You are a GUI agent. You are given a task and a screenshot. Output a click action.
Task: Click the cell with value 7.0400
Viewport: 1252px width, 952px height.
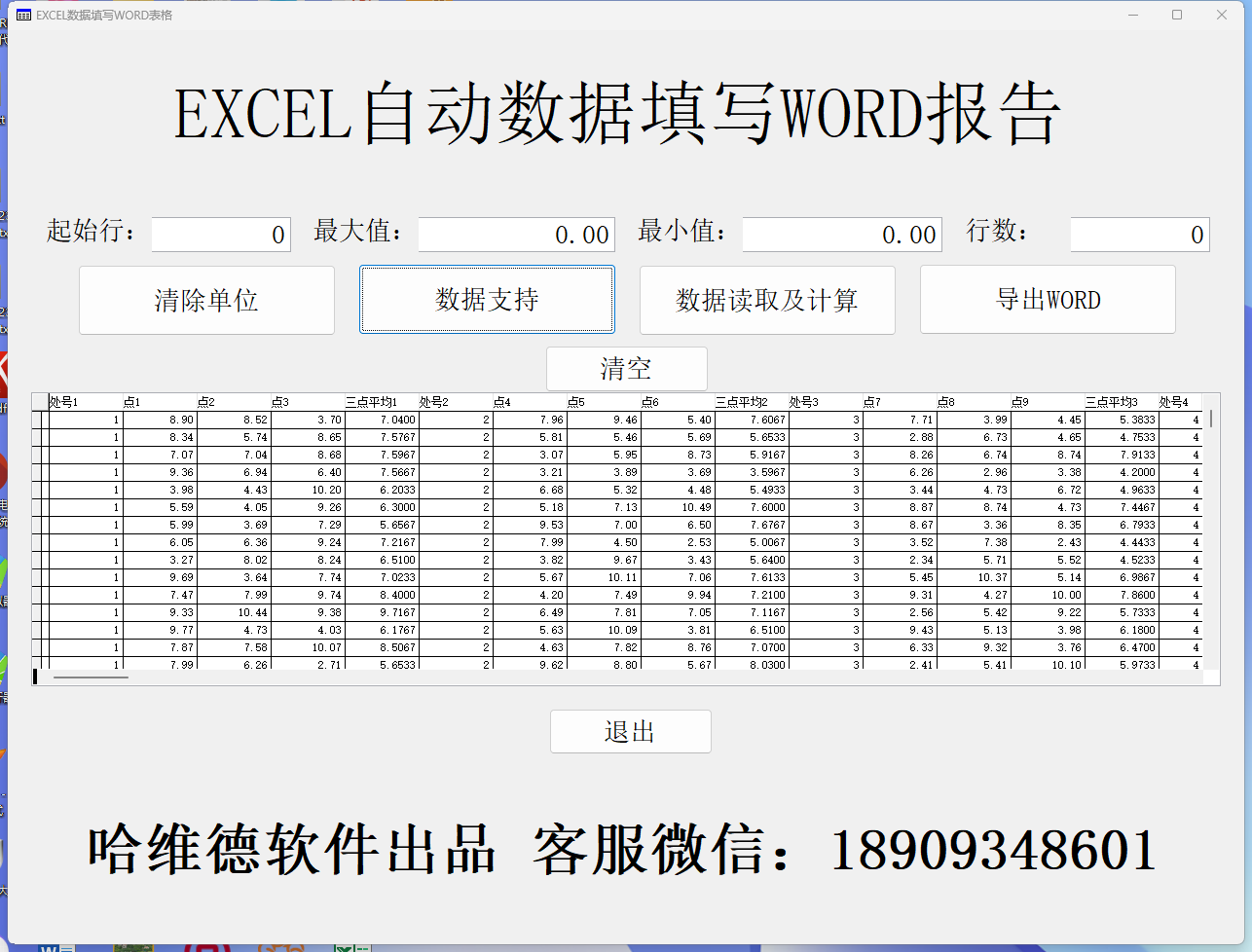[x=382, y=420]
